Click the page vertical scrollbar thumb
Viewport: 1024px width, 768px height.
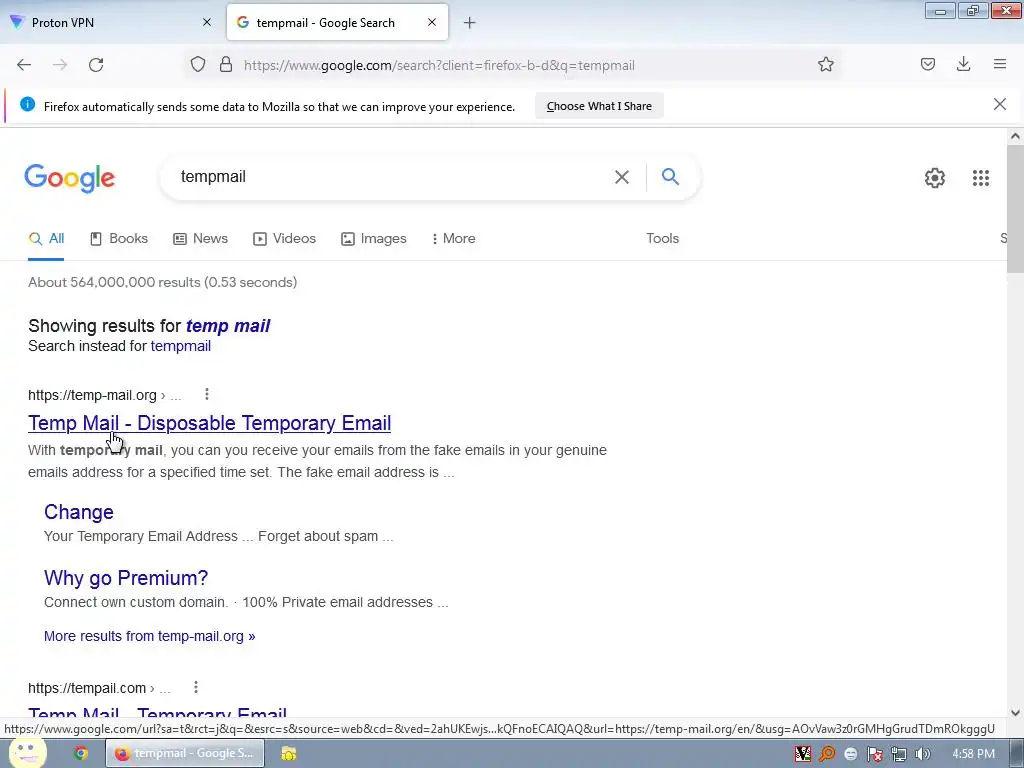pyautogui.click(x=1015, y=209)
